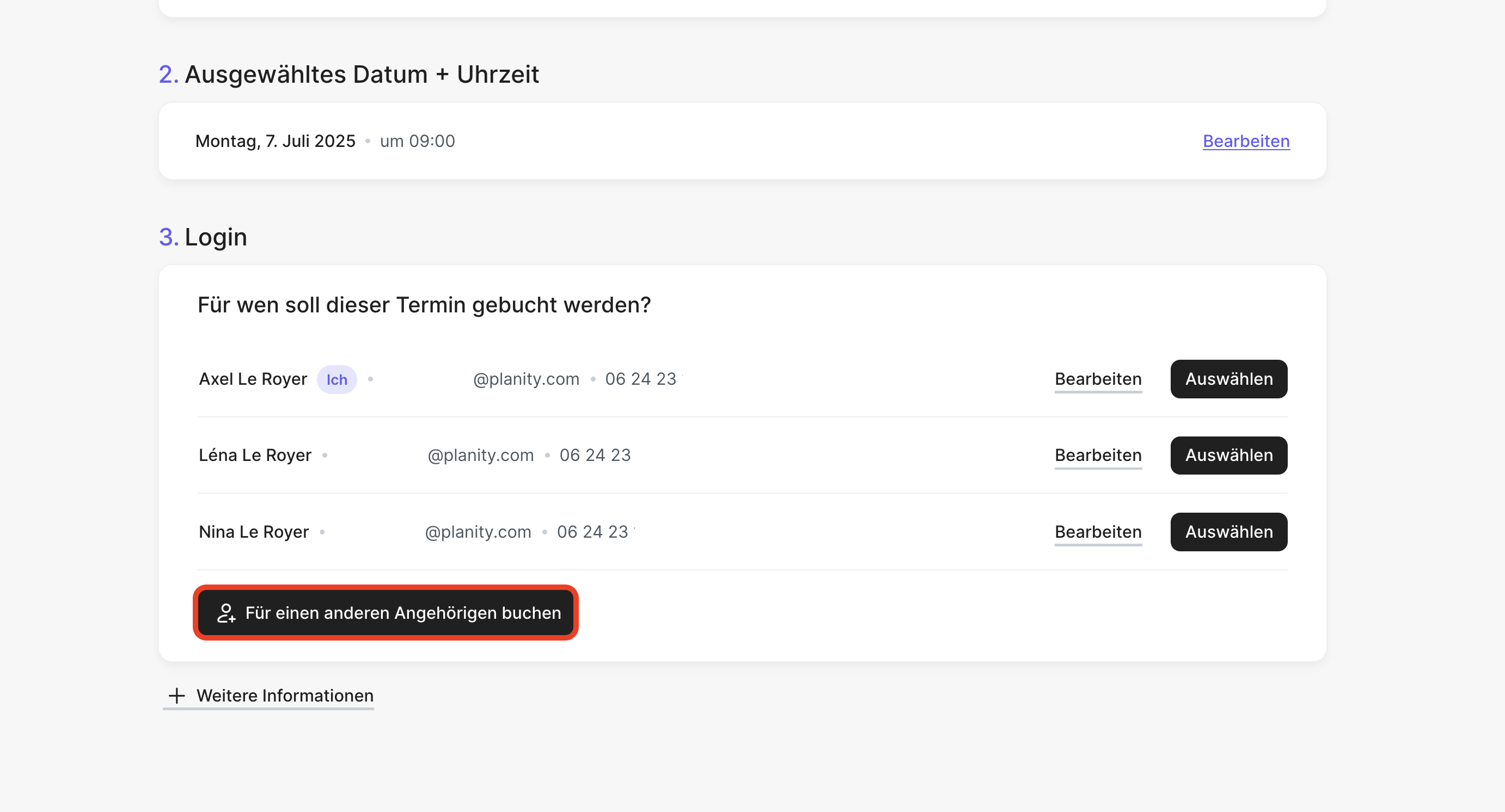Select Axel Le Royer for the appointment
The height and width of the screenshot is (812, 1505).
click(x=1228, y=379)
